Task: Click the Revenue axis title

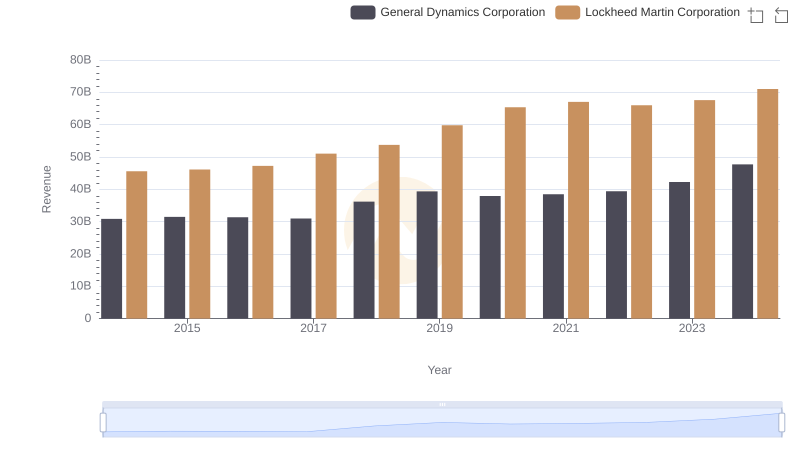Action: click(46, 189)
